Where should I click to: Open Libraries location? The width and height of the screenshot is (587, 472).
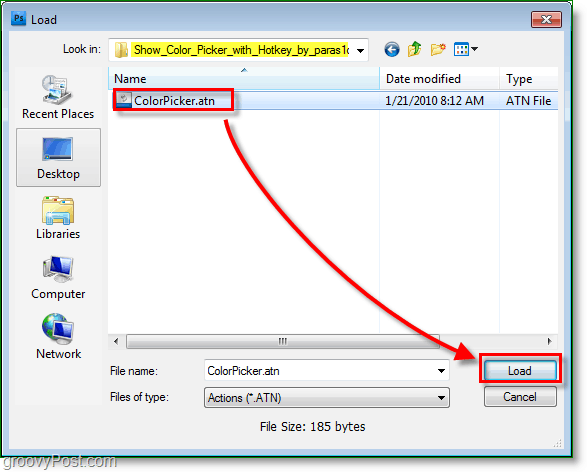tap(58, 217)
